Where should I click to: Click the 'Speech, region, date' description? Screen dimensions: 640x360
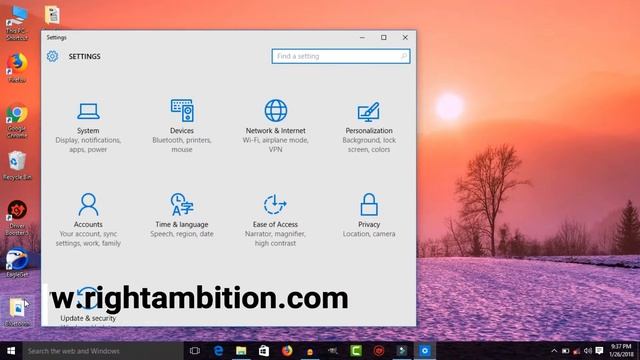182,234
